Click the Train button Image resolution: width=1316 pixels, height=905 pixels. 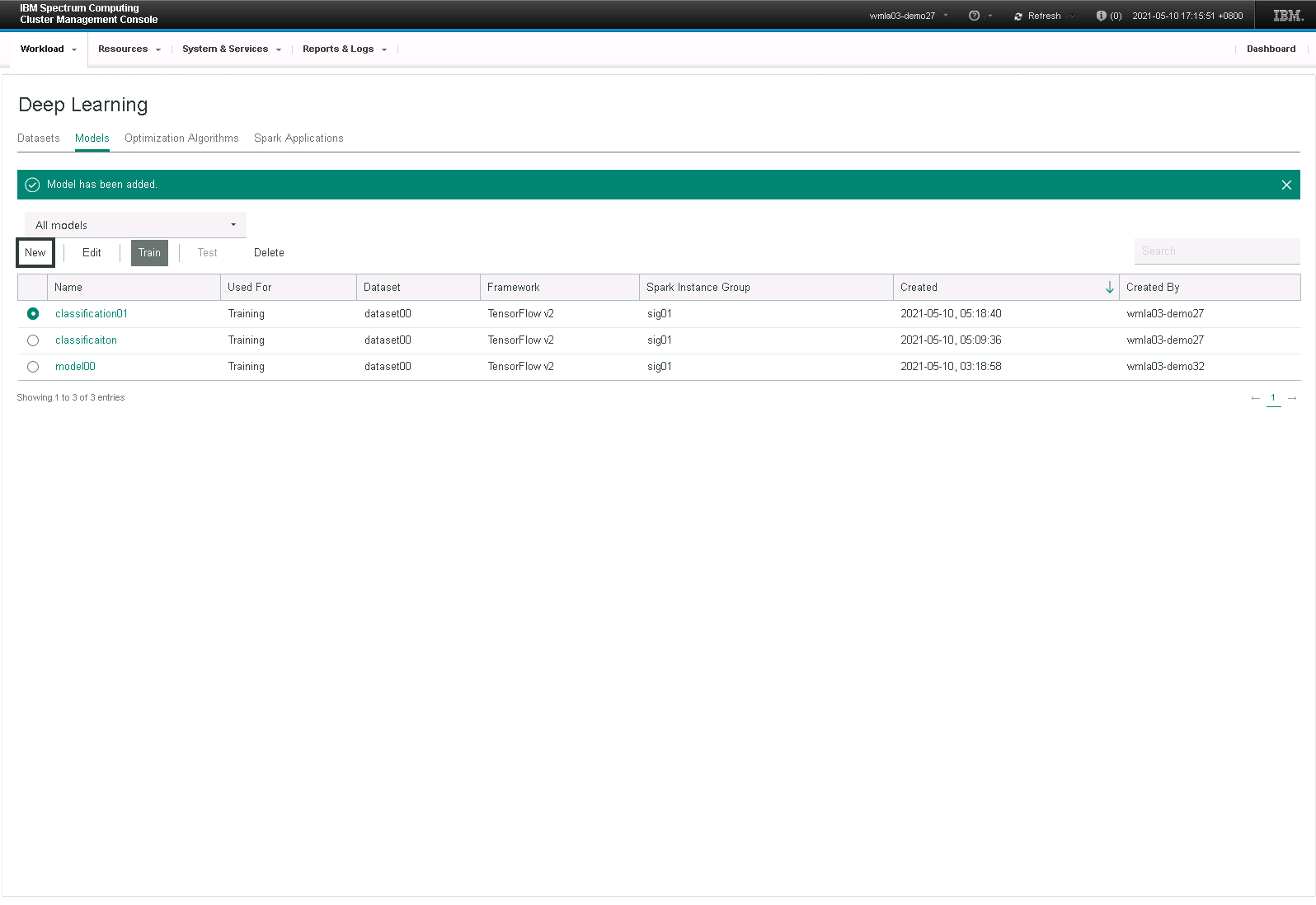click(149, 252)
